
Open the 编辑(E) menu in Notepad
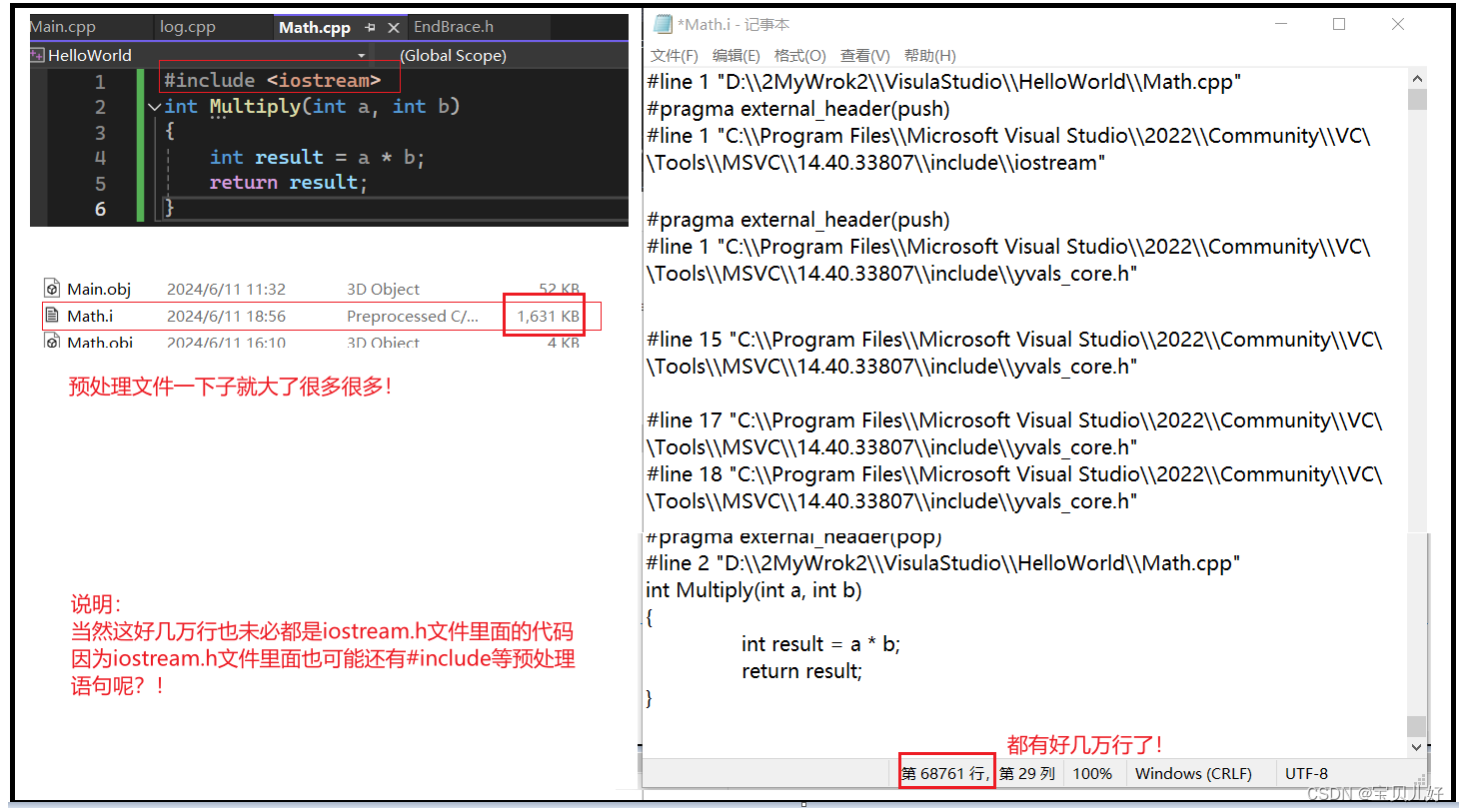pos(736,56)
